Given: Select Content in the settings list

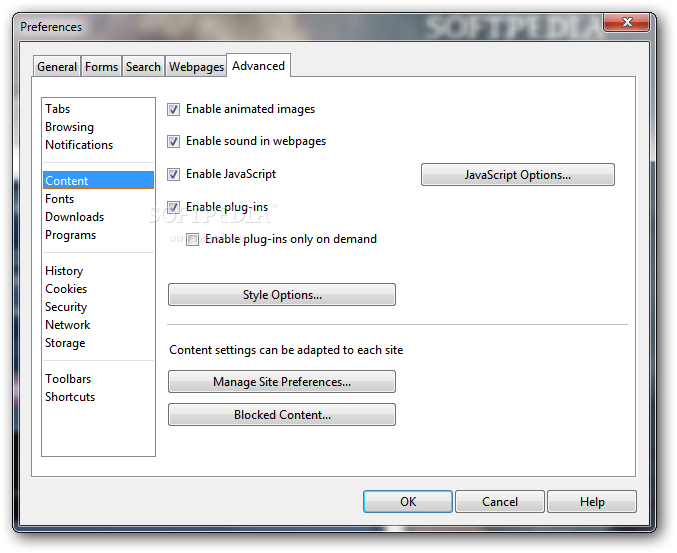Looking at the screenshot, I should [x=98, y=180].
